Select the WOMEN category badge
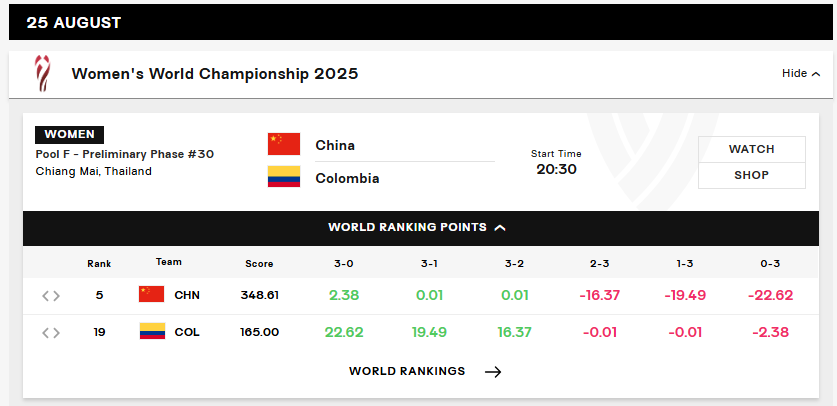 (x=69, y=134)
